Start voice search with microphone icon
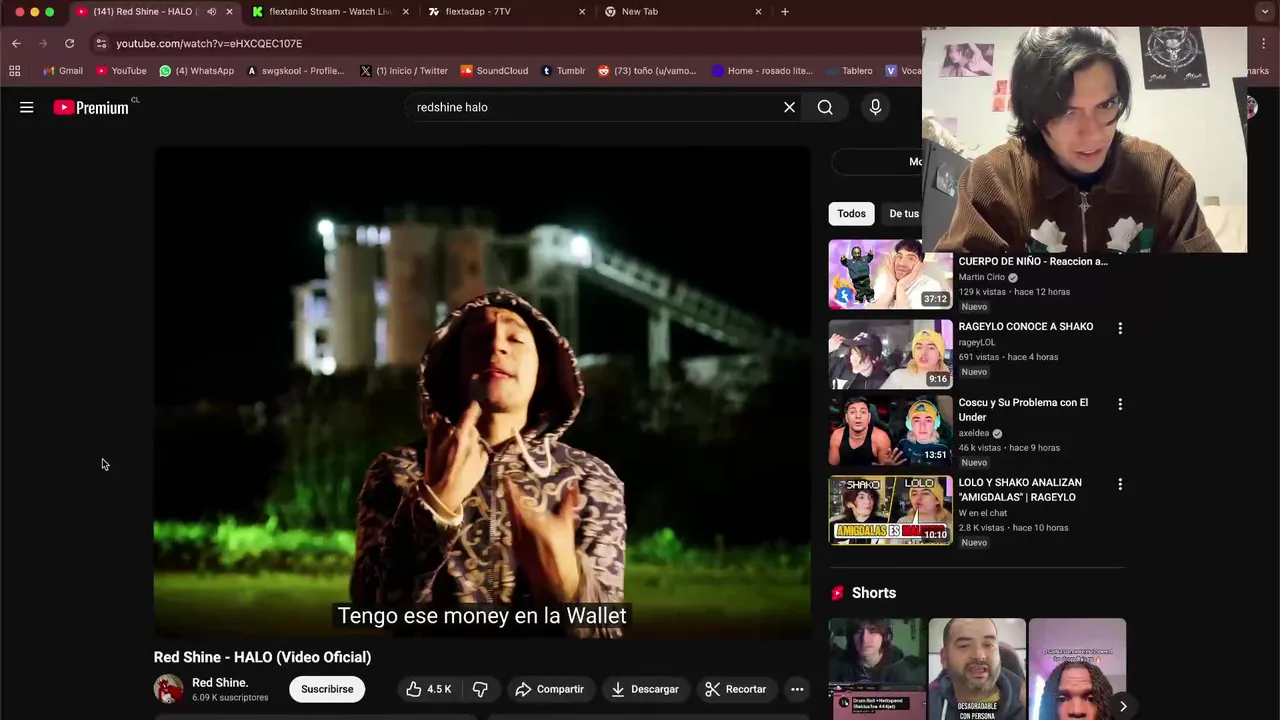Image resolution: width=1280 pixels, height=720 pixels. 875,107
